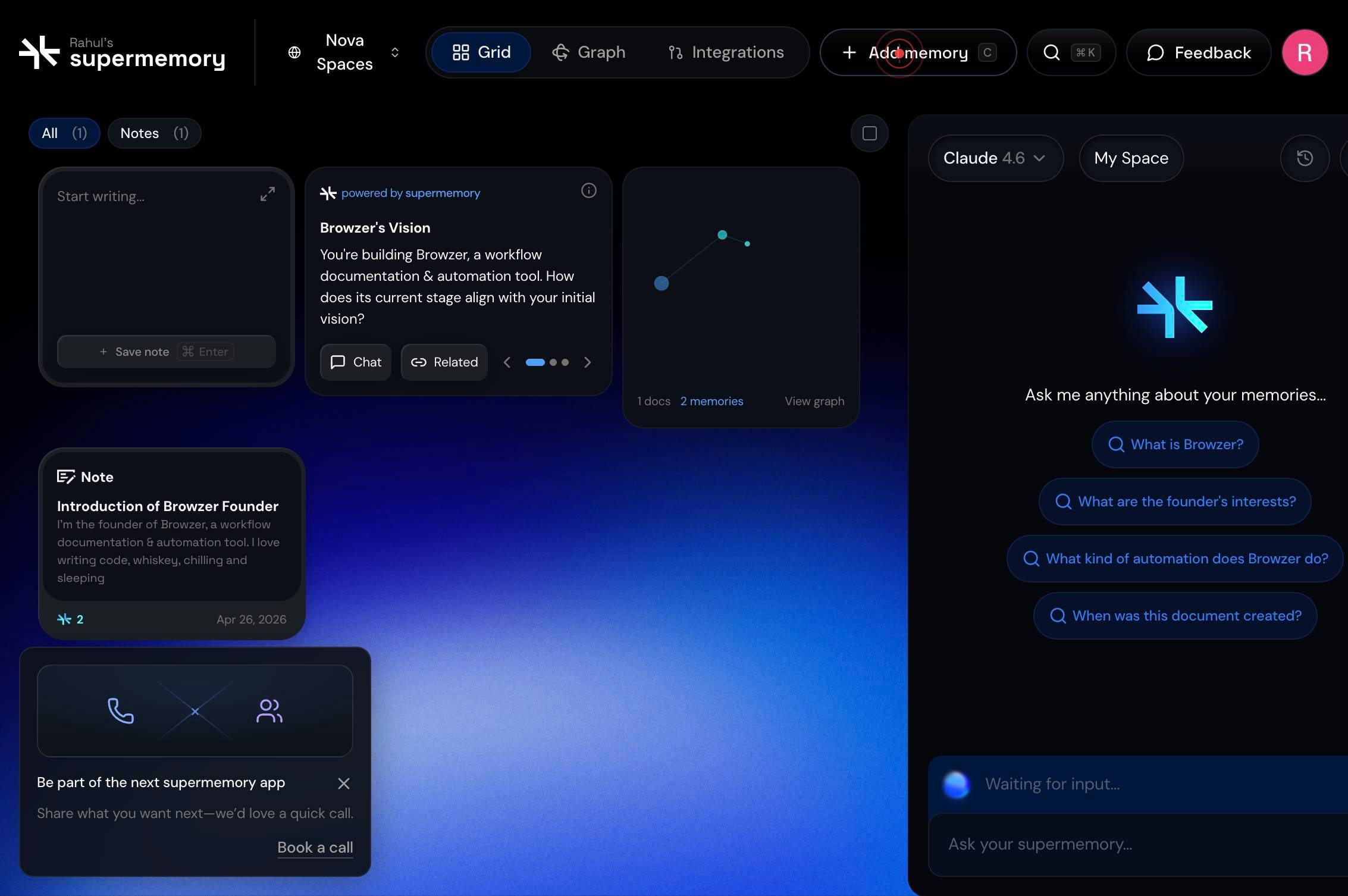Click Chat on the Browzer's Vision card
Image resolution: width=1348 pixels, height=896 pixels.
[x=356, y=362]
